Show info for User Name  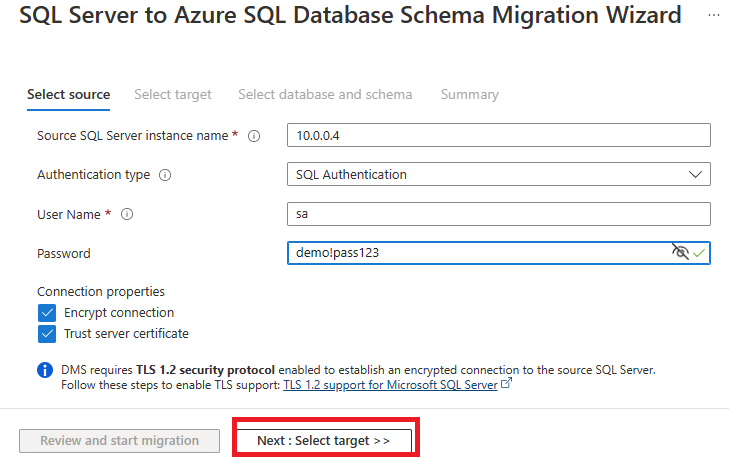coord(127,214)
